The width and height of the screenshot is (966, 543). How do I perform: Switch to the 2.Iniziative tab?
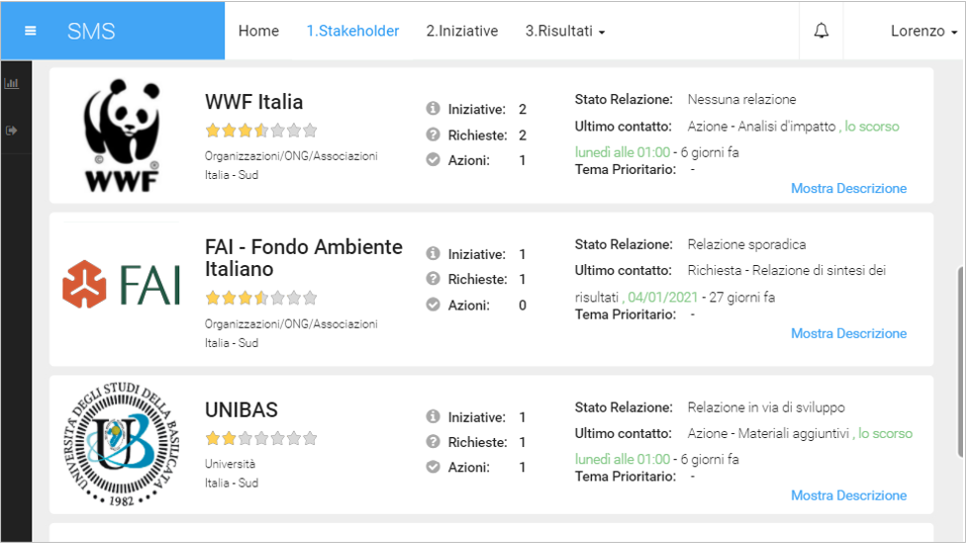(x=462, y=31)
